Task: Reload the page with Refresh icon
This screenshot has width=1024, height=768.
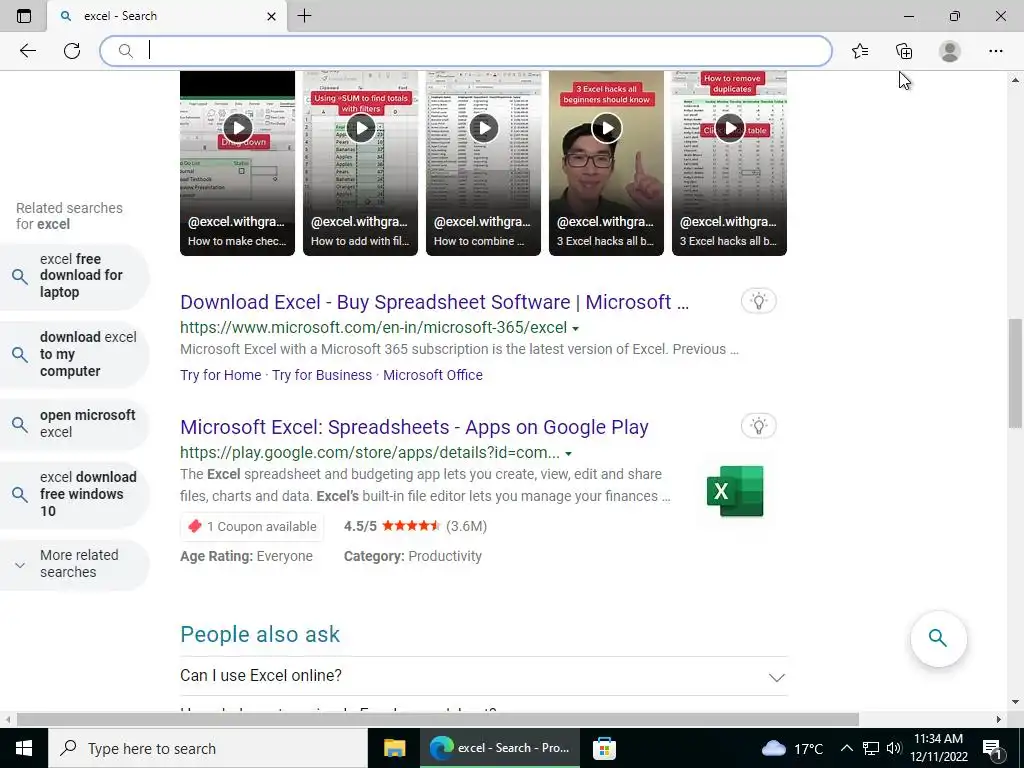Action: click(72, 51)
